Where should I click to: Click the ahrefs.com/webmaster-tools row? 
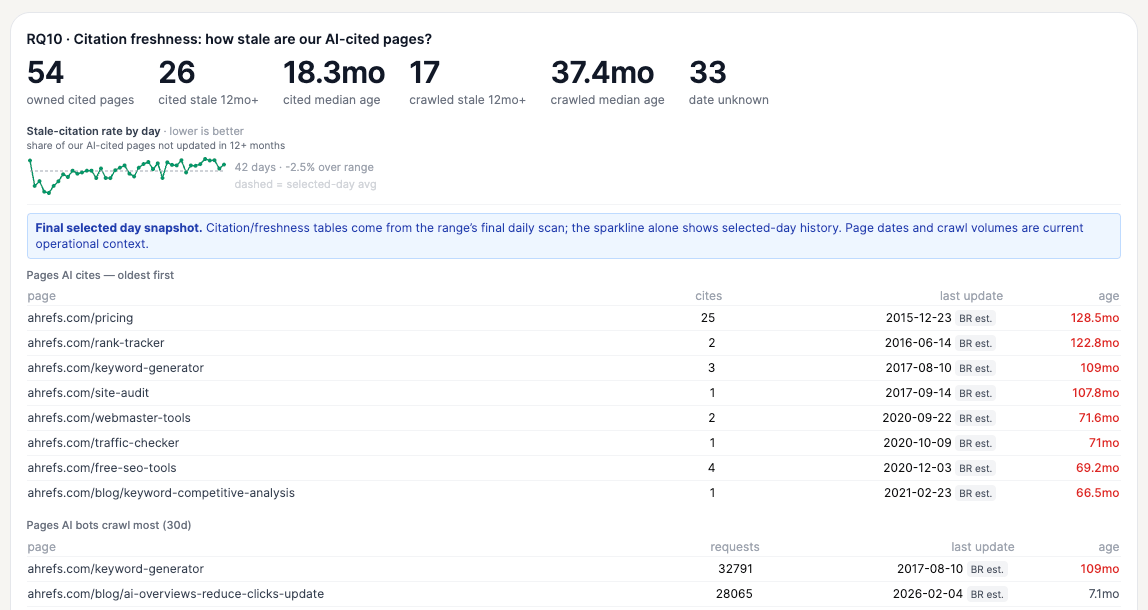[x=573, y=417]
